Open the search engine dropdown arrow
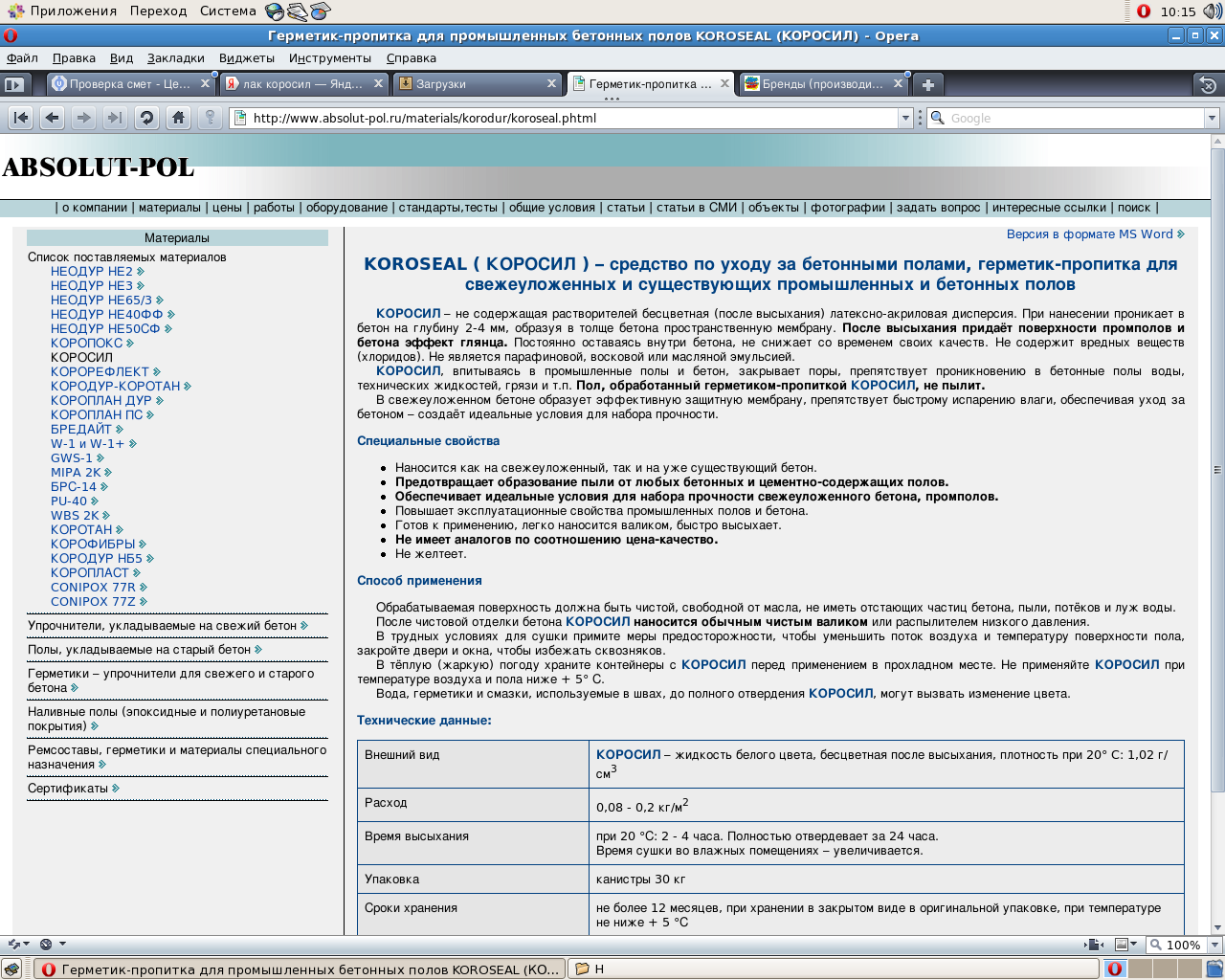 (x=1212, y=118)
